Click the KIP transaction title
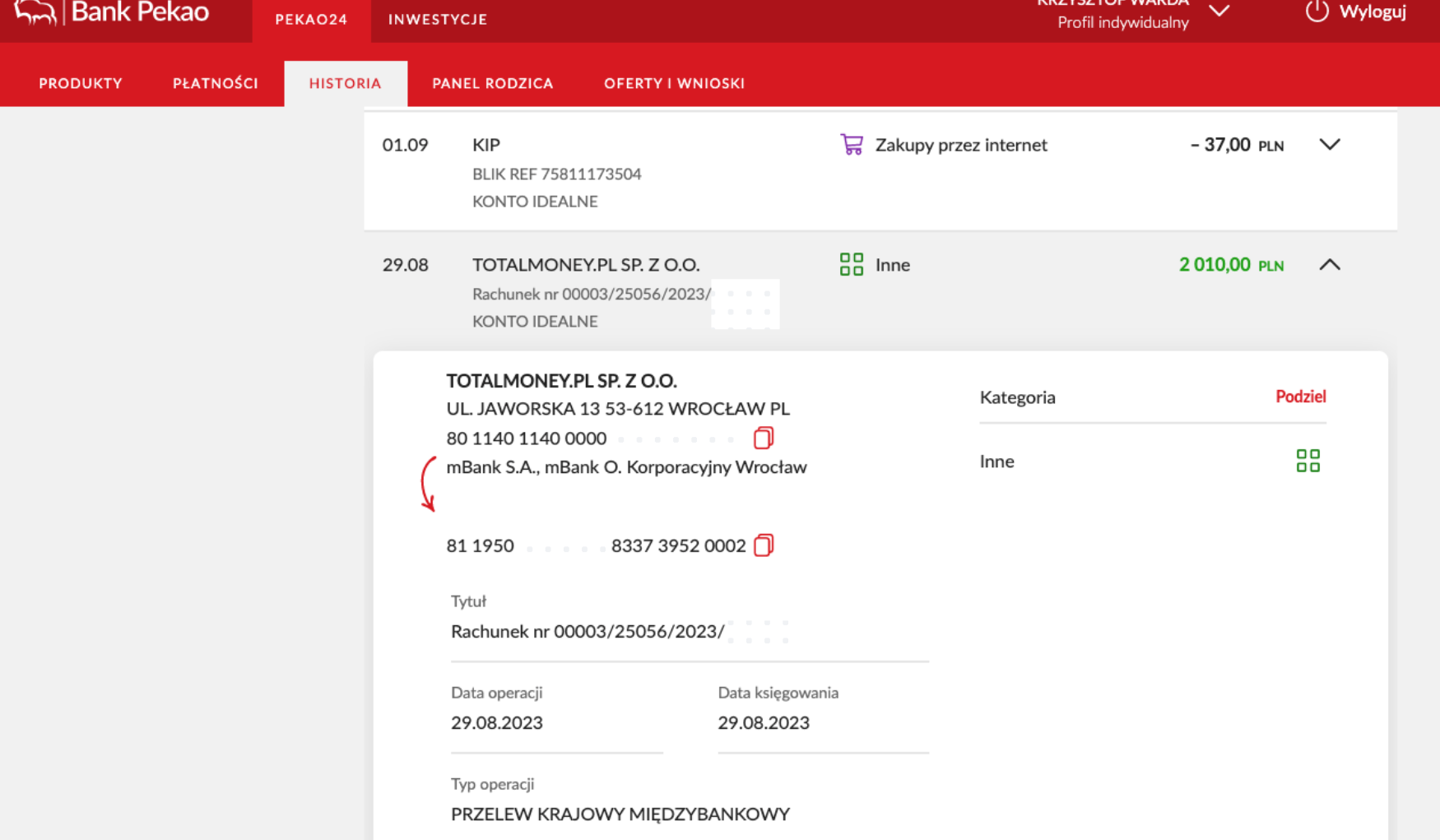 (x=486, y=145)
